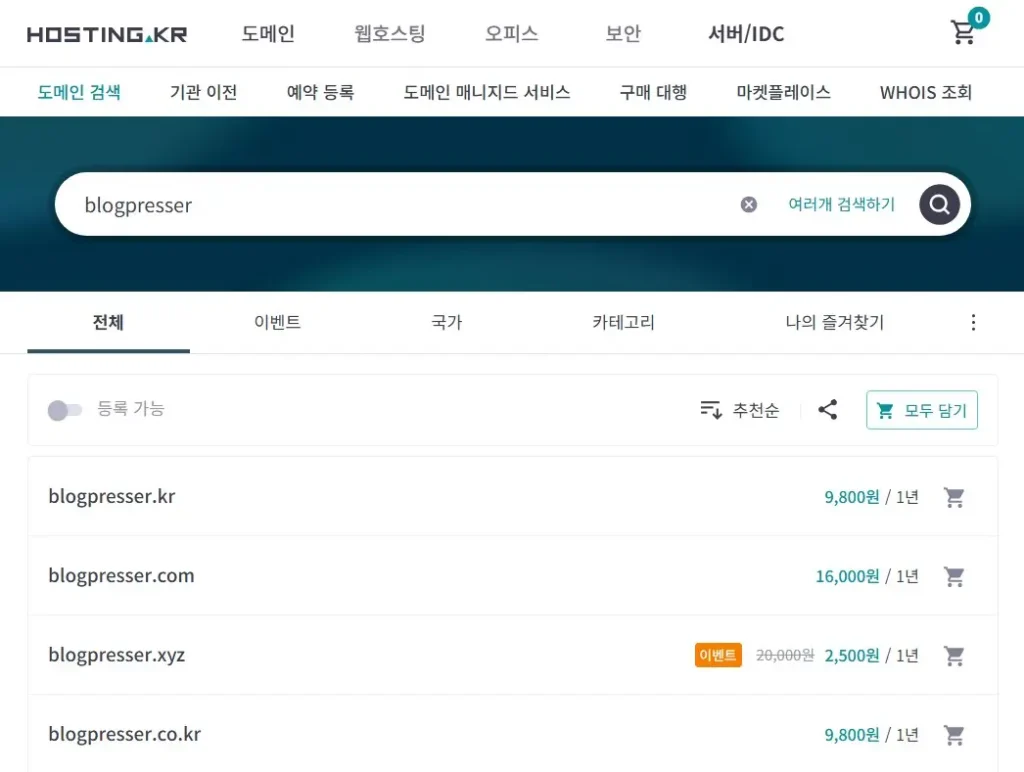Click the magnifier search button
The image size is (1024, 772).
click(939, 205)
